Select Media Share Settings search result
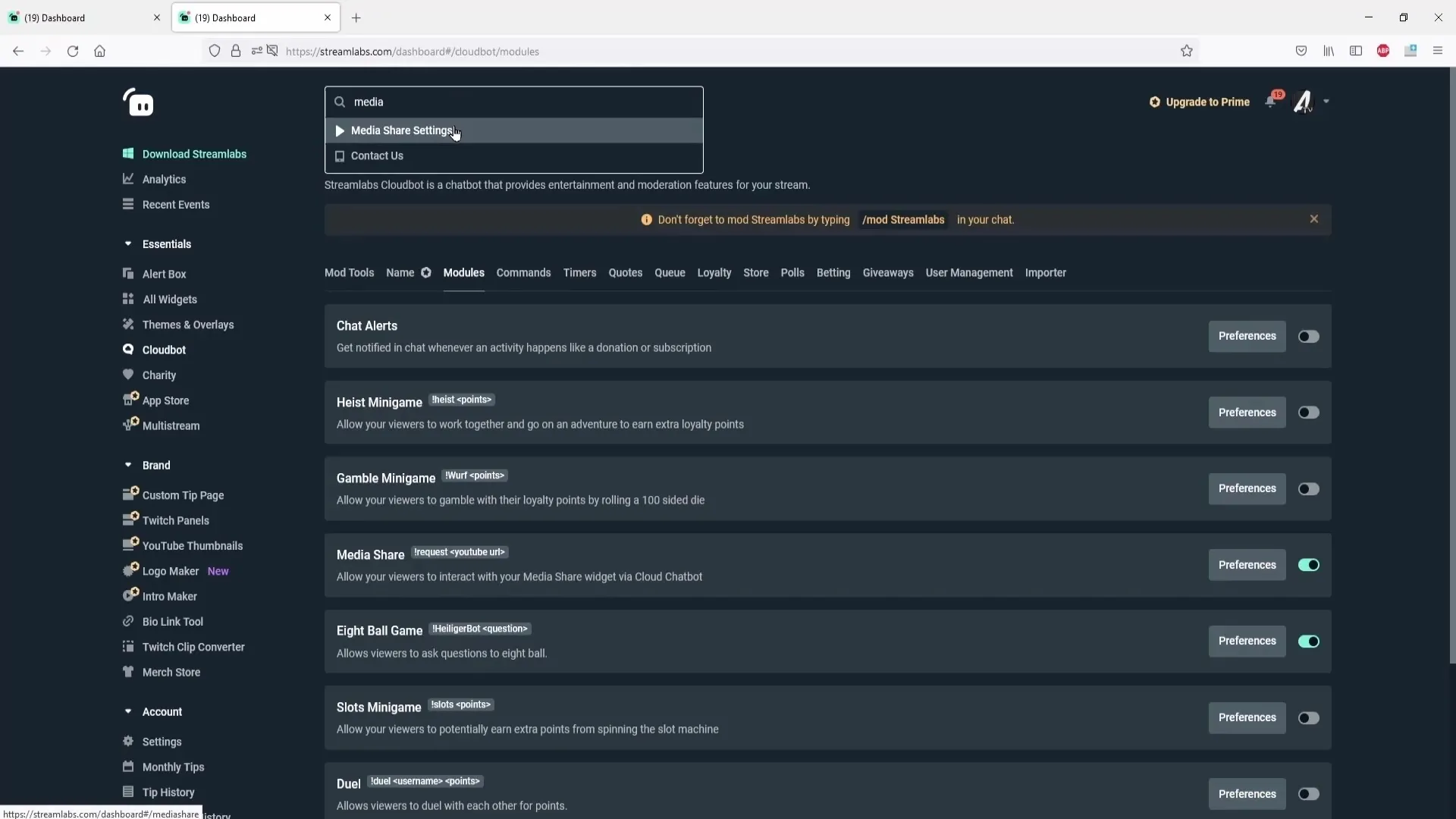The width and height of the screenshot is (1456, 819). (514, 130)
